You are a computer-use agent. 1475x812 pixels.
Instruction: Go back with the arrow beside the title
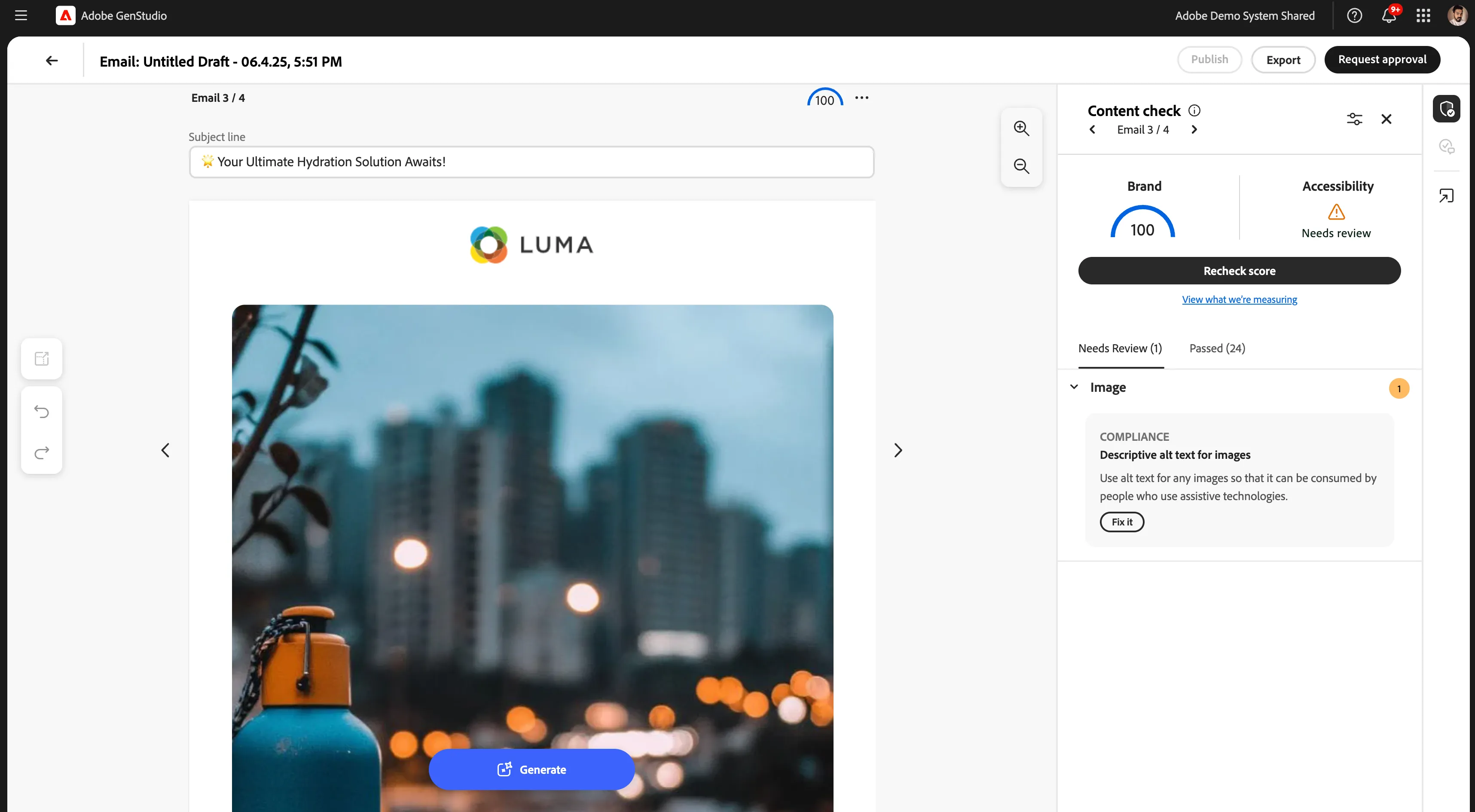point(52,61)
